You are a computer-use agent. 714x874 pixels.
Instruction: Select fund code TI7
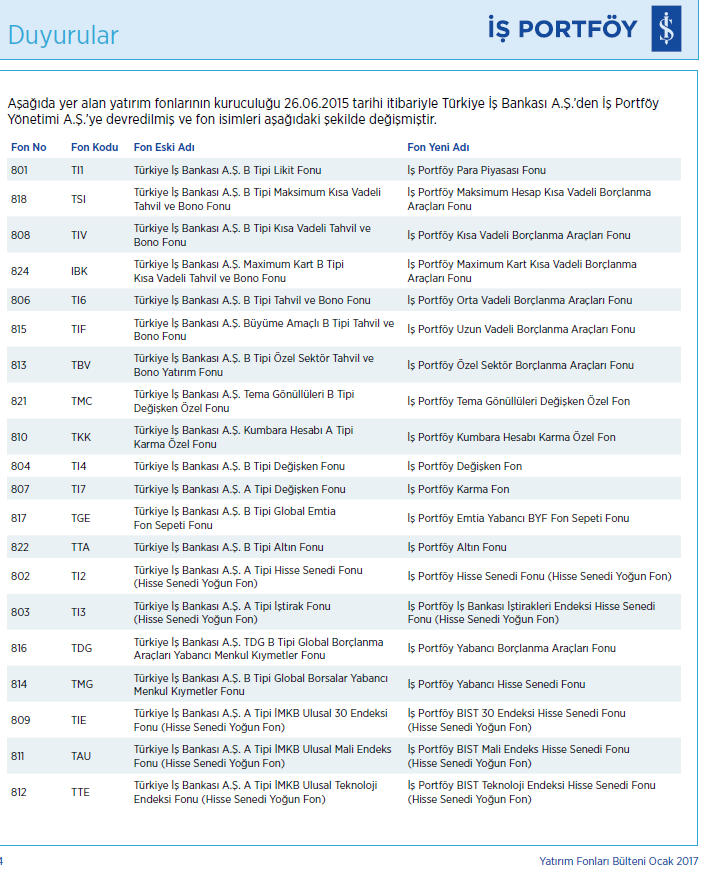pos(78,489)
